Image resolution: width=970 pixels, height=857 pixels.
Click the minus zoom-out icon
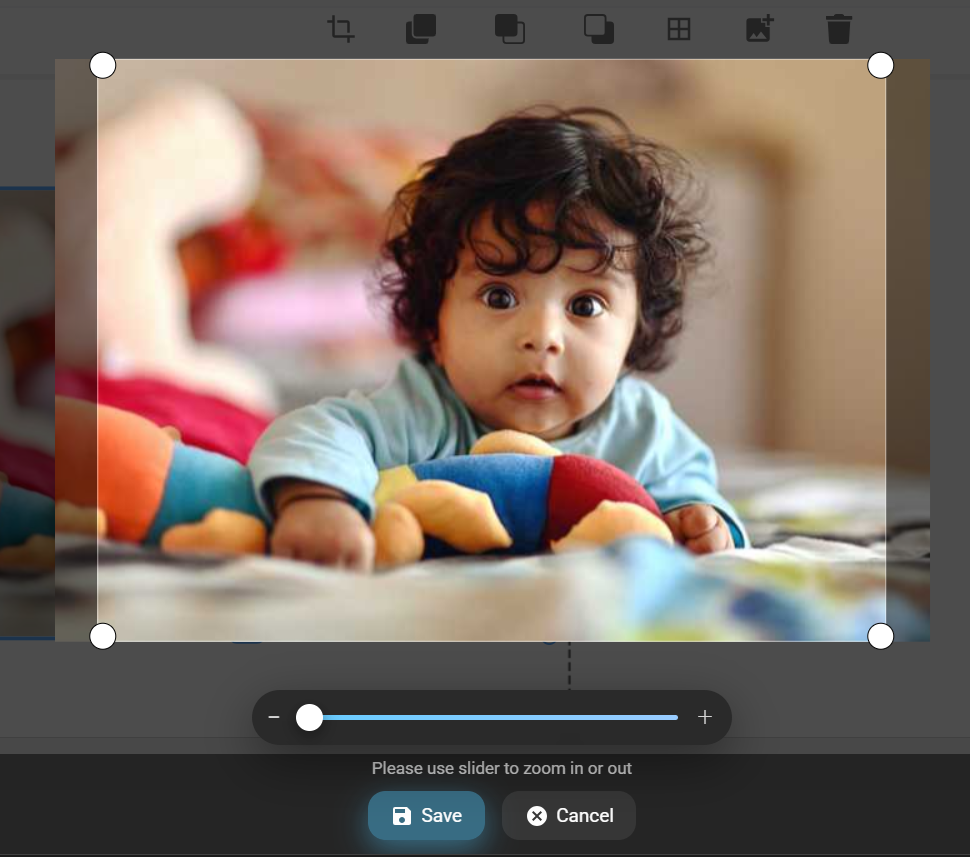[274, 718]
